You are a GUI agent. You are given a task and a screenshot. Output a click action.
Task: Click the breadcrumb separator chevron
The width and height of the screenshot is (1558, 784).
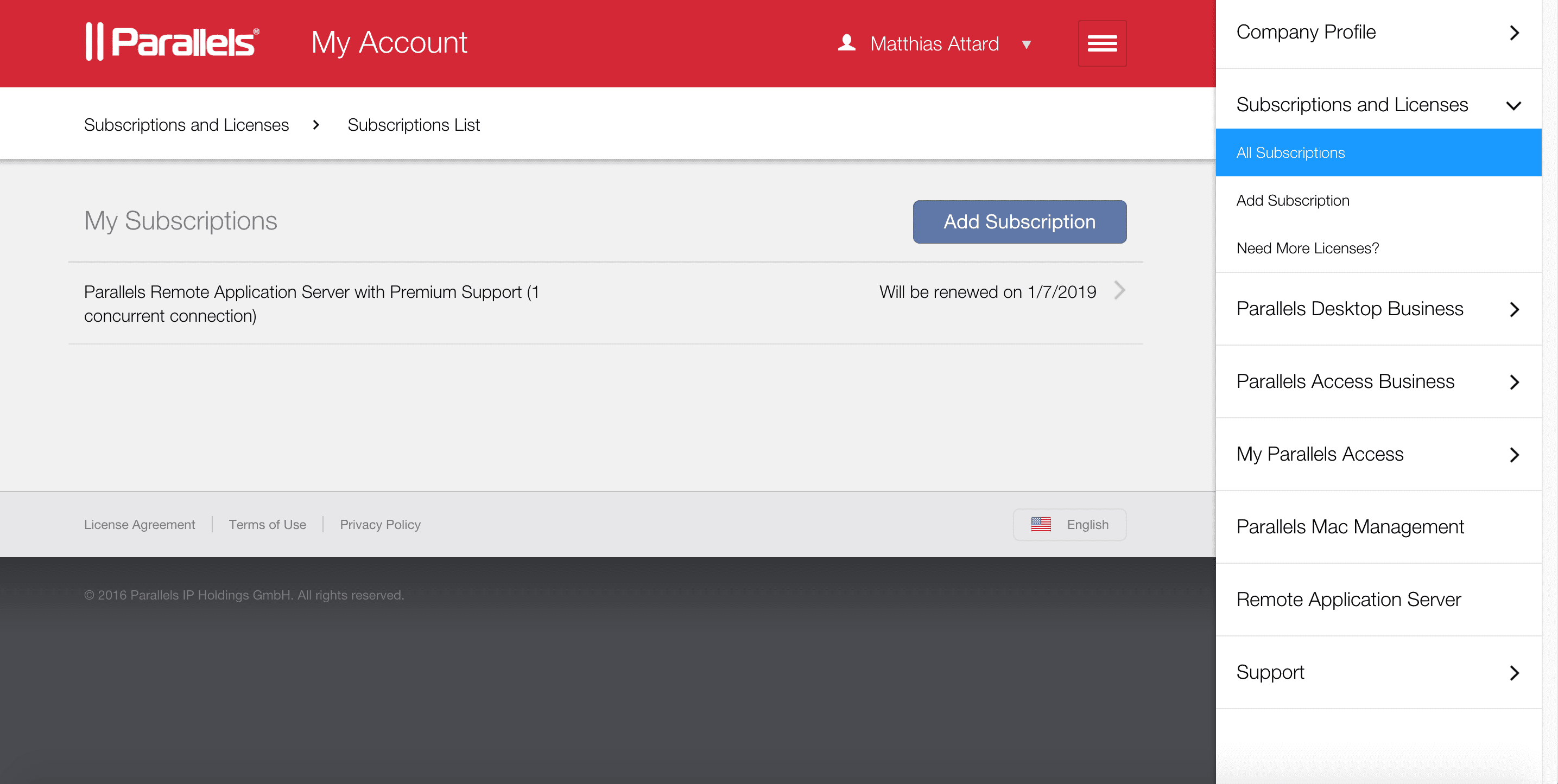click(316, 125)
